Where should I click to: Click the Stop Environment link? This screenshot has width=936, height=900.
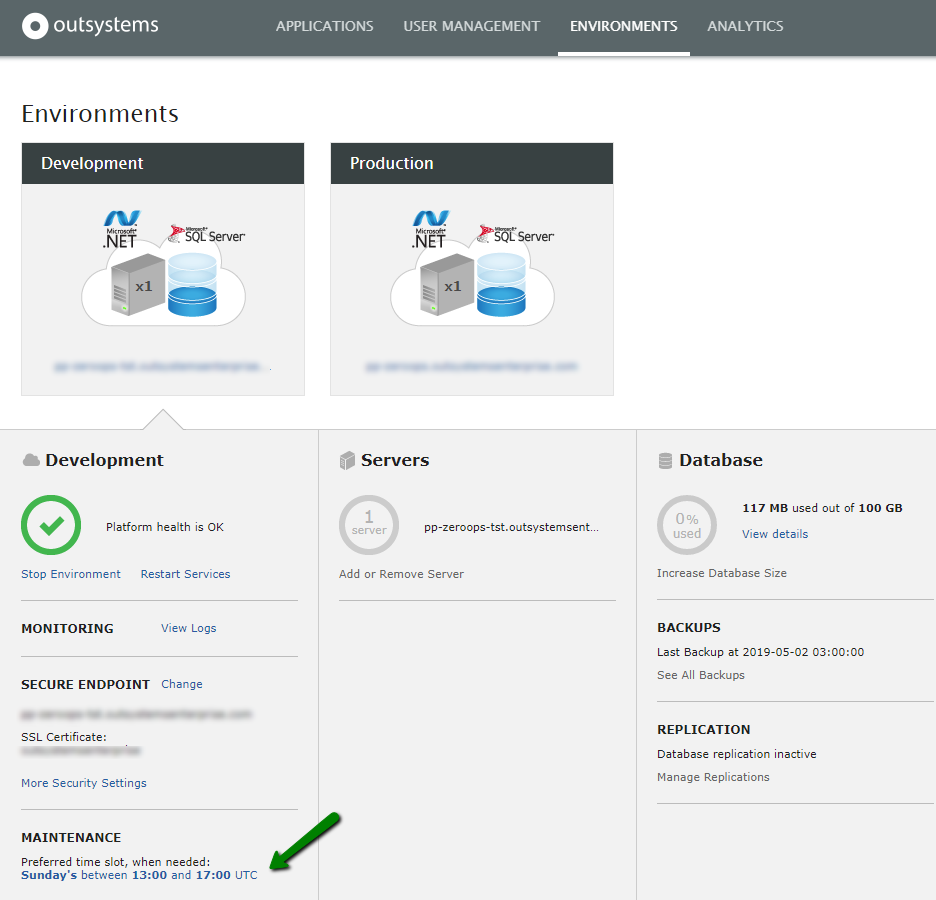71,574
